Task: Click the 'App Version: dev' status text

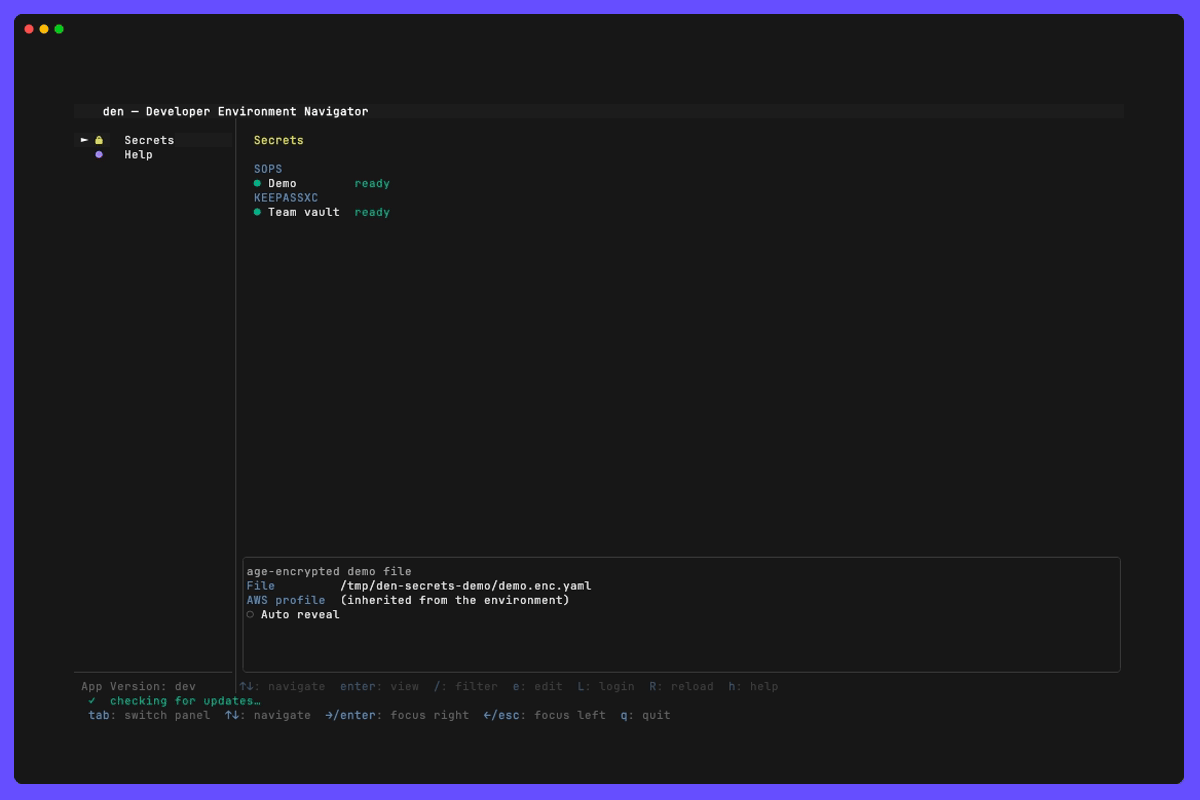Action: tap(139, 687)
